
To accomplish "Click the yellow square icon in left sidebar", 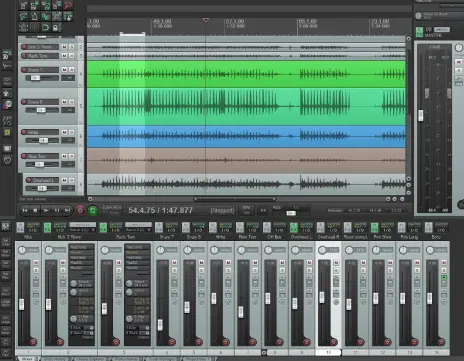I will (x=7, y=132).
